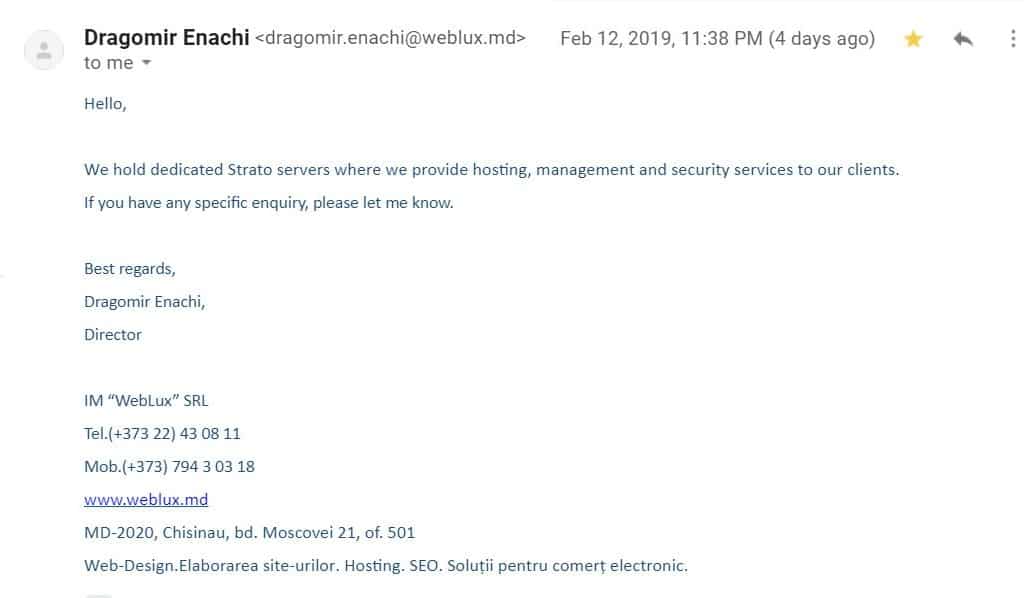Open the three-dot more options menu
Screen dimensions: 1033x598
point(1013,39)
